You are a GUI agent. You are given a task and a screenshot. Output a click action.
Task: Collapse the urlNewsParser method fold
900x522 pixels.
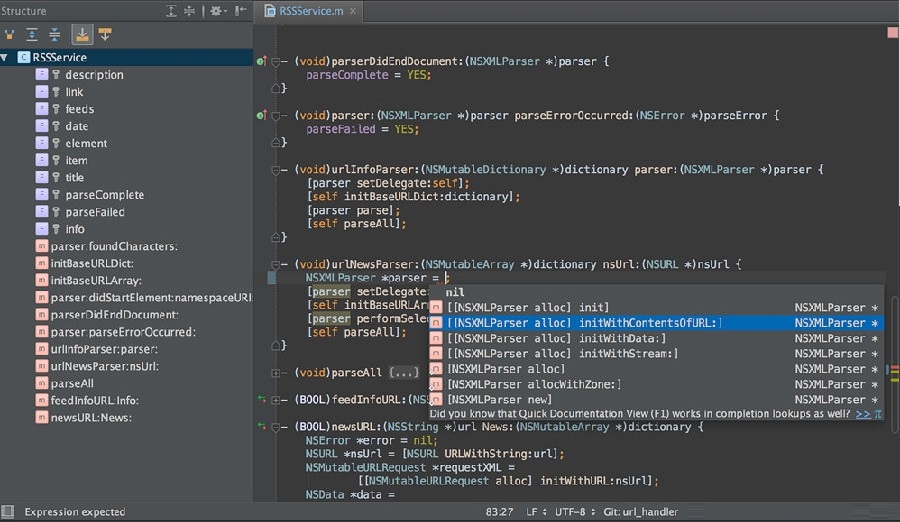tap(276, 265)
